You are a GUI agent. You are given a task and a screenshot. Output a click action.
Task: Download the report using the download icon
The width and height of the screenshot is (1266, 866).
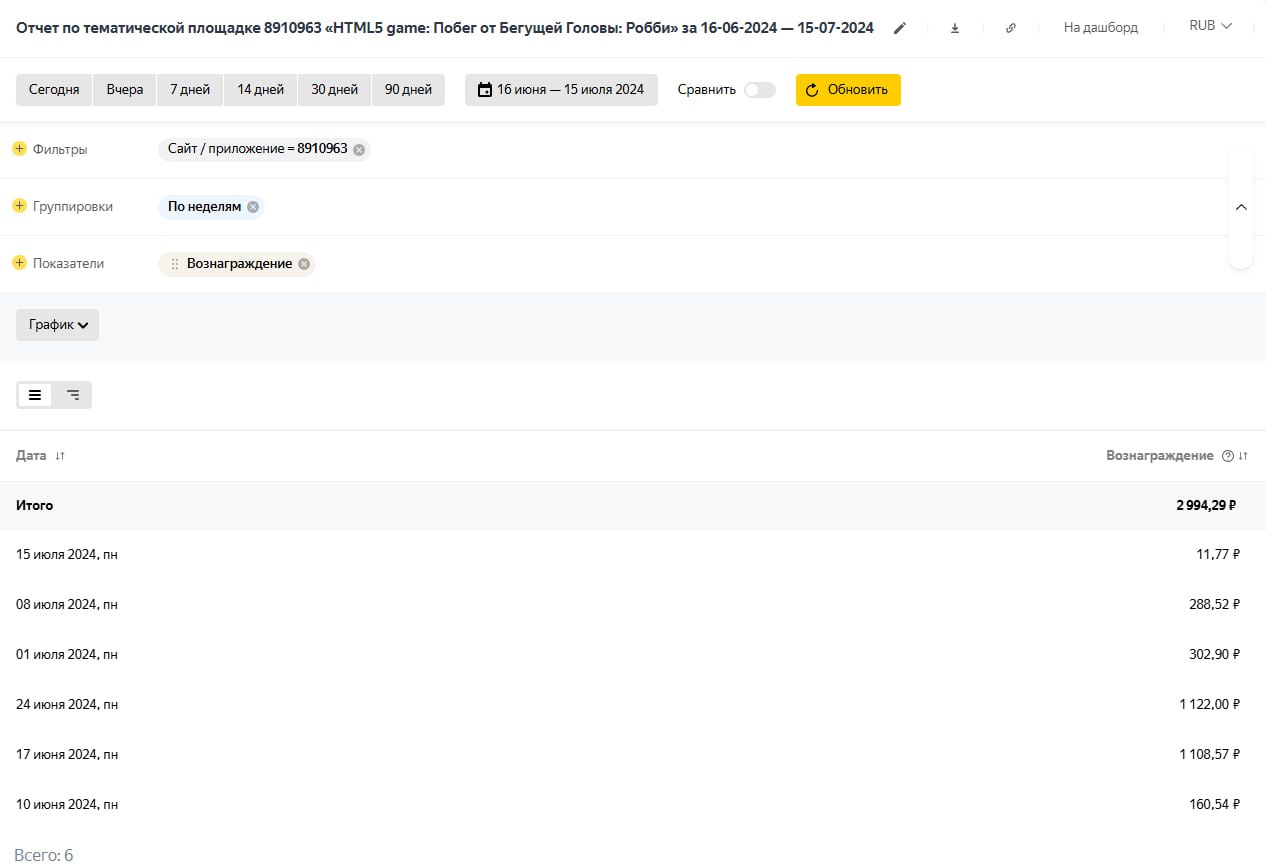pyautogui.click(x=955, y=28)
